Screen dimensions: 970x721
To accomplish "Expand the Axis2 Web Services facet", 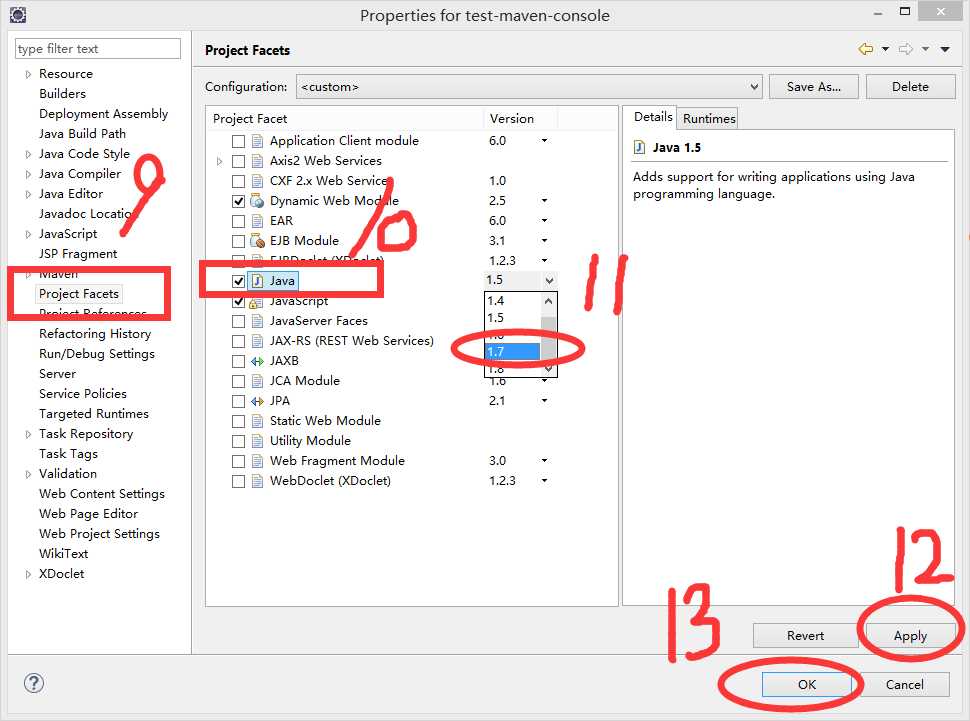I will pos(220,162).
